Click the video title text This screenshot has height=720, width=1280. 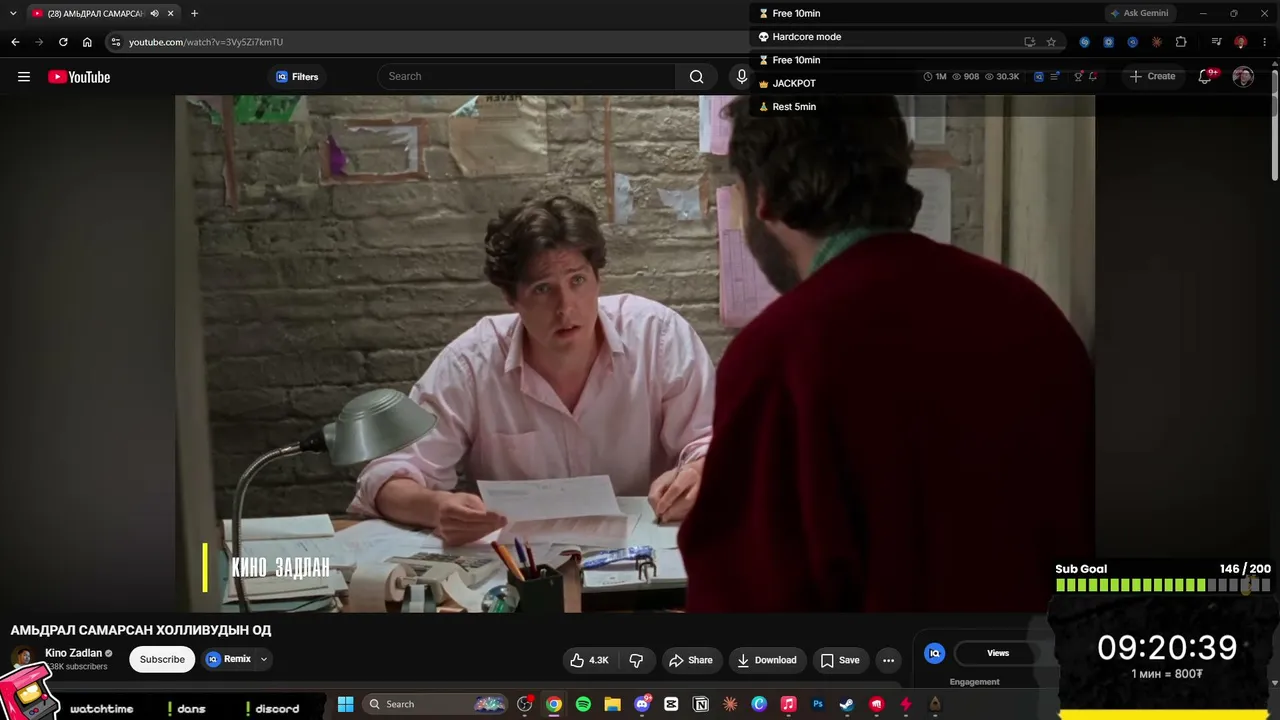coord(141,630)
